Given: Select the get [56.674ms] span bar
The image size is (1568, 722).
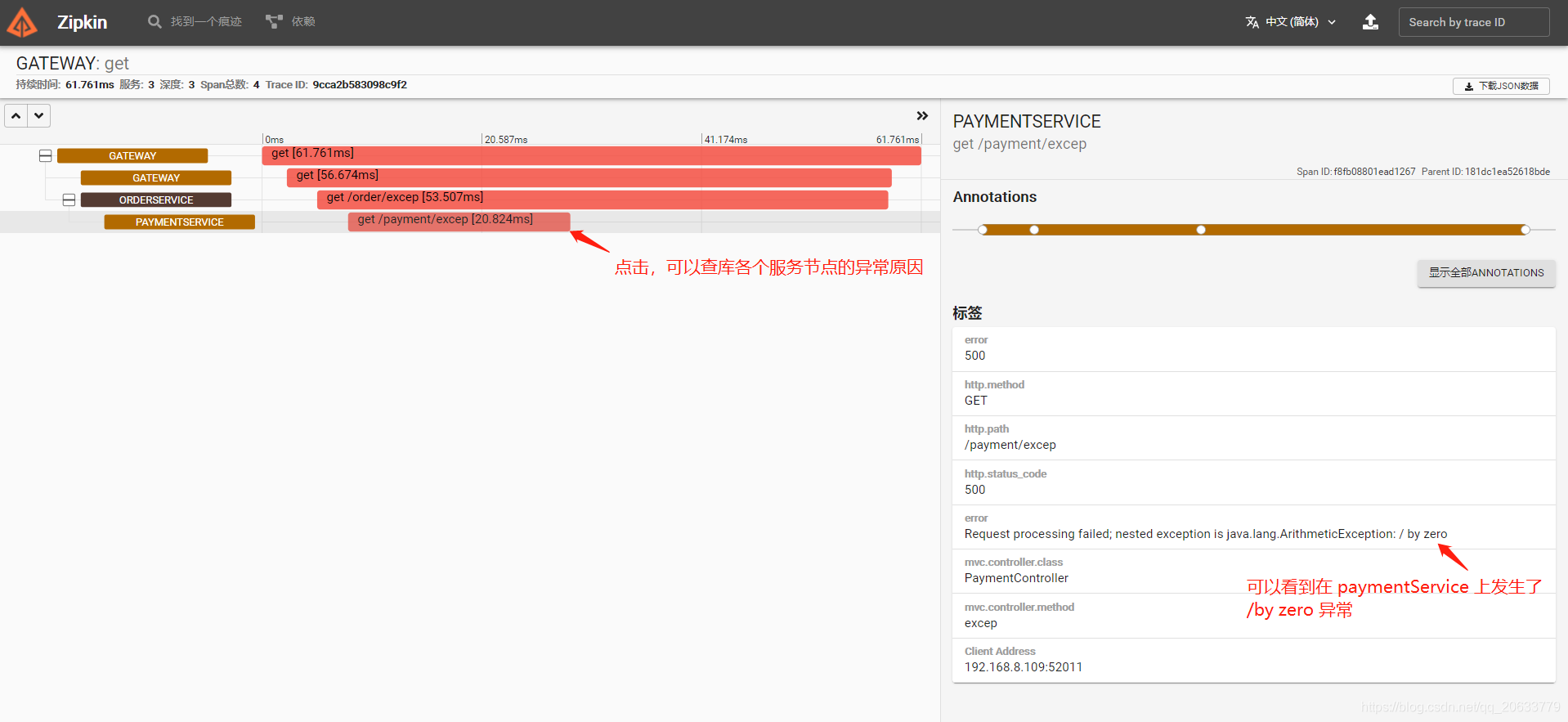Looking at the screenshot, I should [x=589, y=177].
